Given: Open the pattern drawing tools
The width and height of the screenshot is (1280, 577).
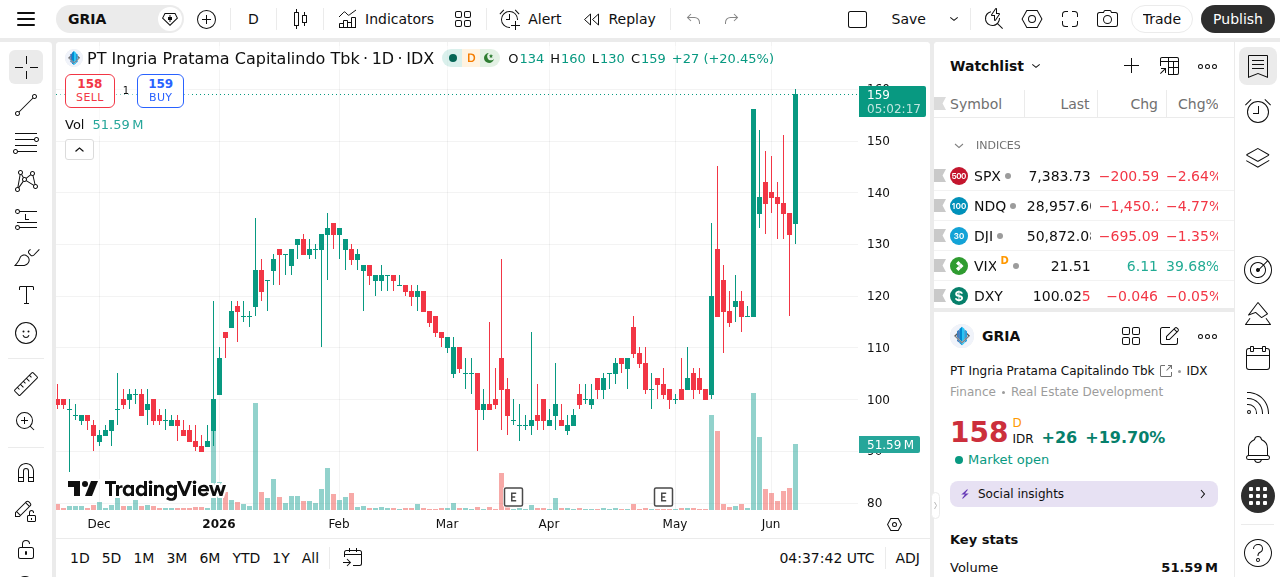Looking at the screenshot, I should tap(26, 181).
